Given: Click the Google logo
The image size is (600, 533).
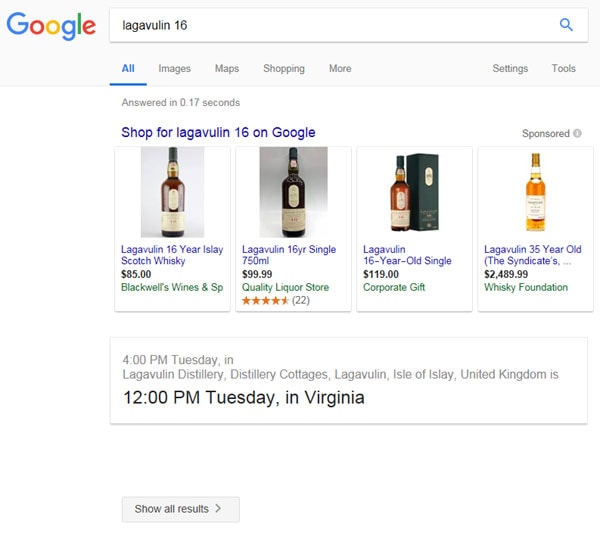Looking at the screenshot, I should 51,26.
